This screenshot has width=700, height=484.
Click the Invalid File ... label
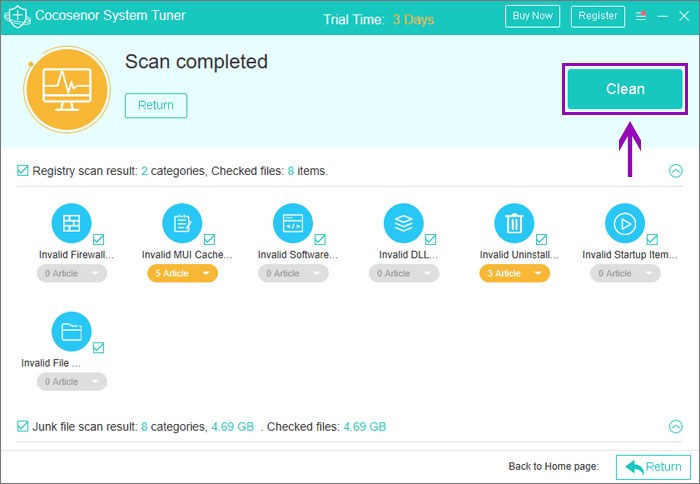pyautogui.click(x=51, y=363)
